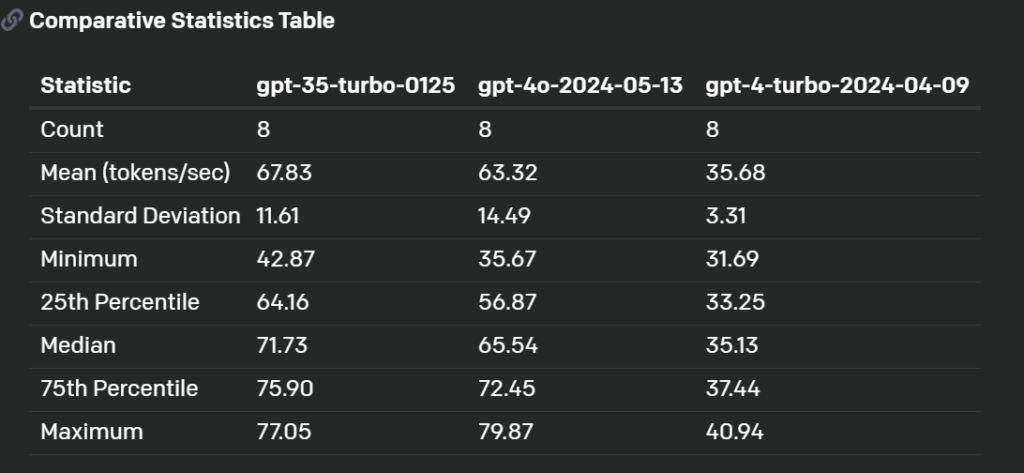
Task: Select the 14.49 standard deviation cell
Action: click(x=508, y=216)
